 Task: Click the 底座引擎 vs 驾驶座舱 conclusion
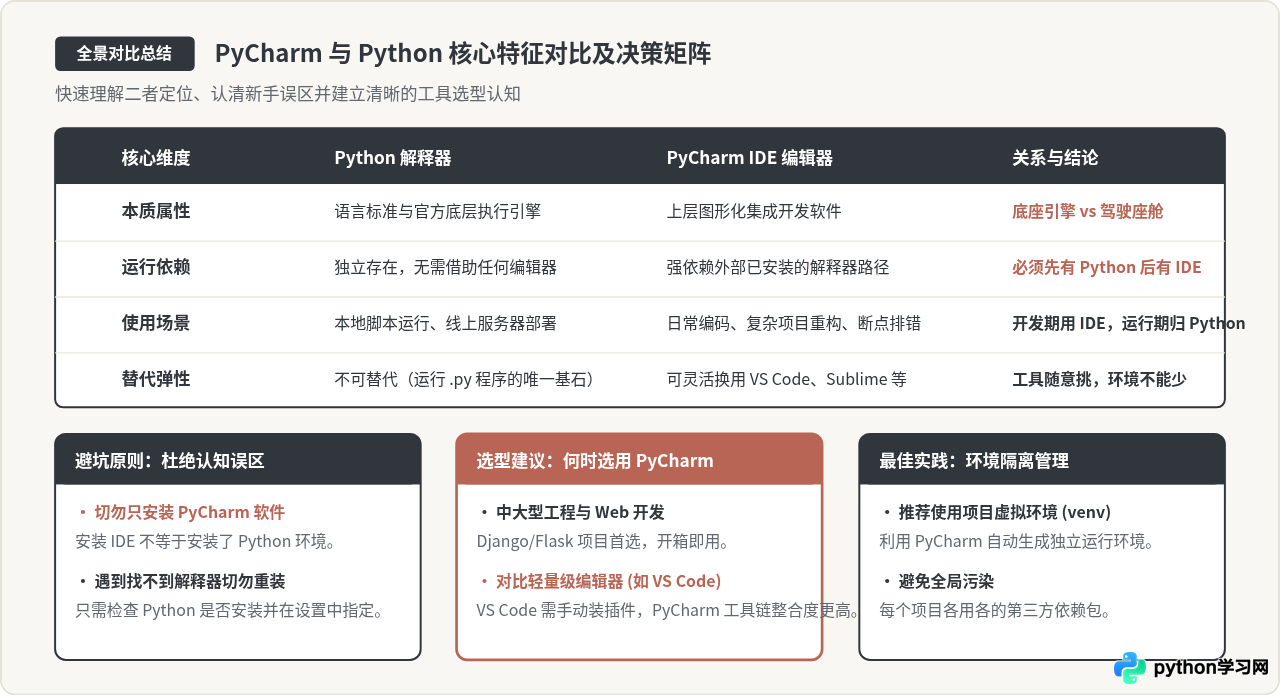1088,212
